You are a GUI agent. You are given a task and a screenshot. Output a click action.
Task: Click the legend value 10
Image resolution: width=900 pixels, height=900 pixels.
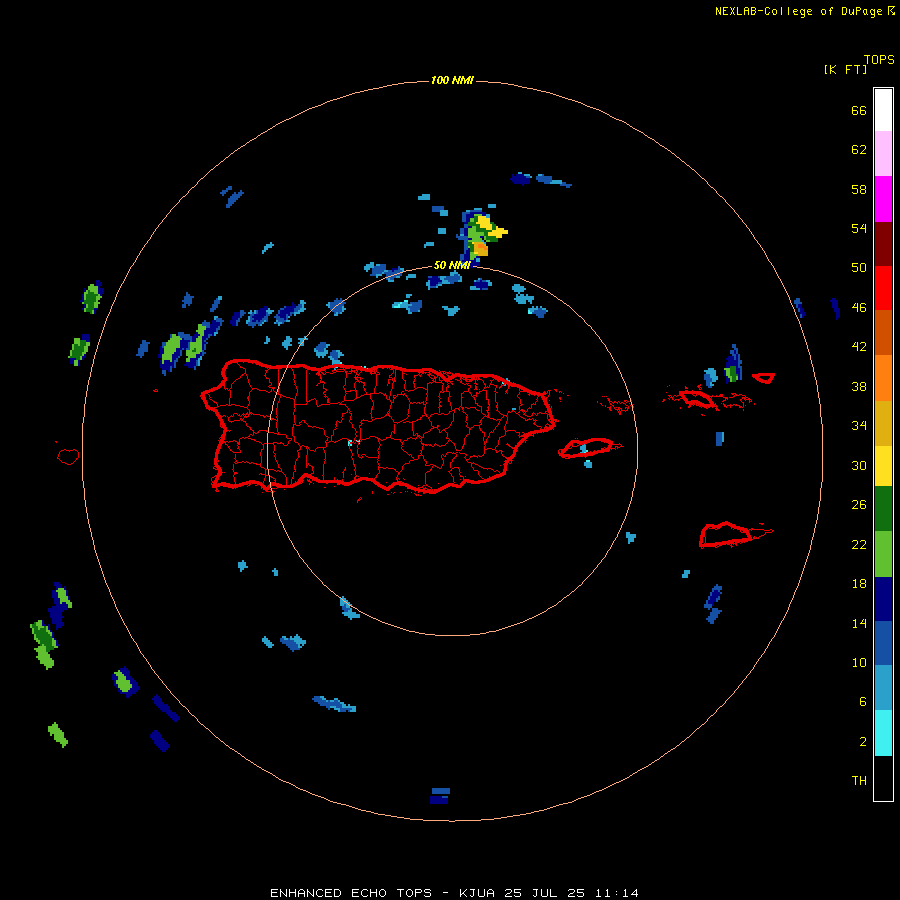pos(859,662)
